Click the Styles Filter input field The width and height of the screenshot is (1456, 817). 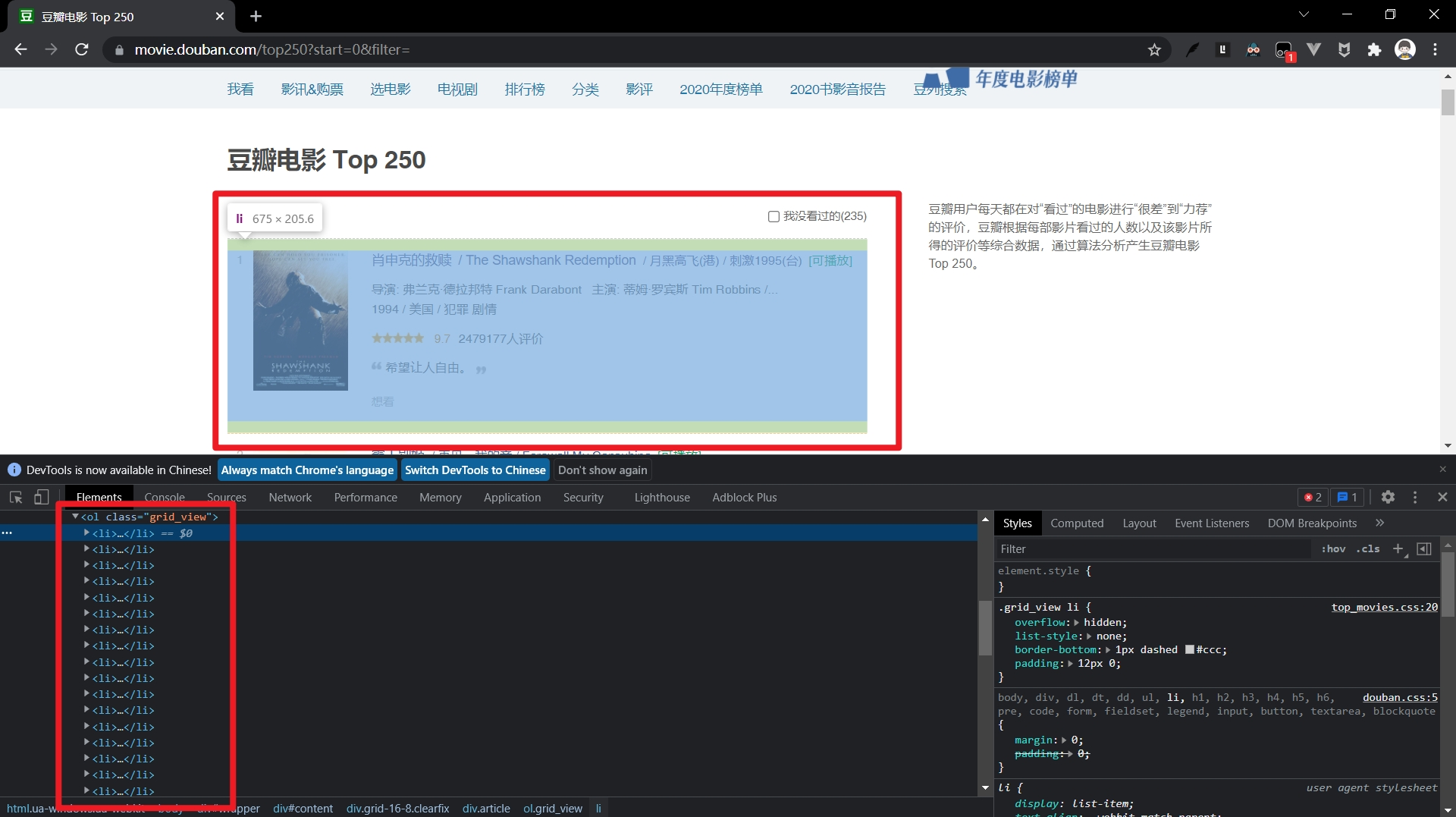[1153, 548]
